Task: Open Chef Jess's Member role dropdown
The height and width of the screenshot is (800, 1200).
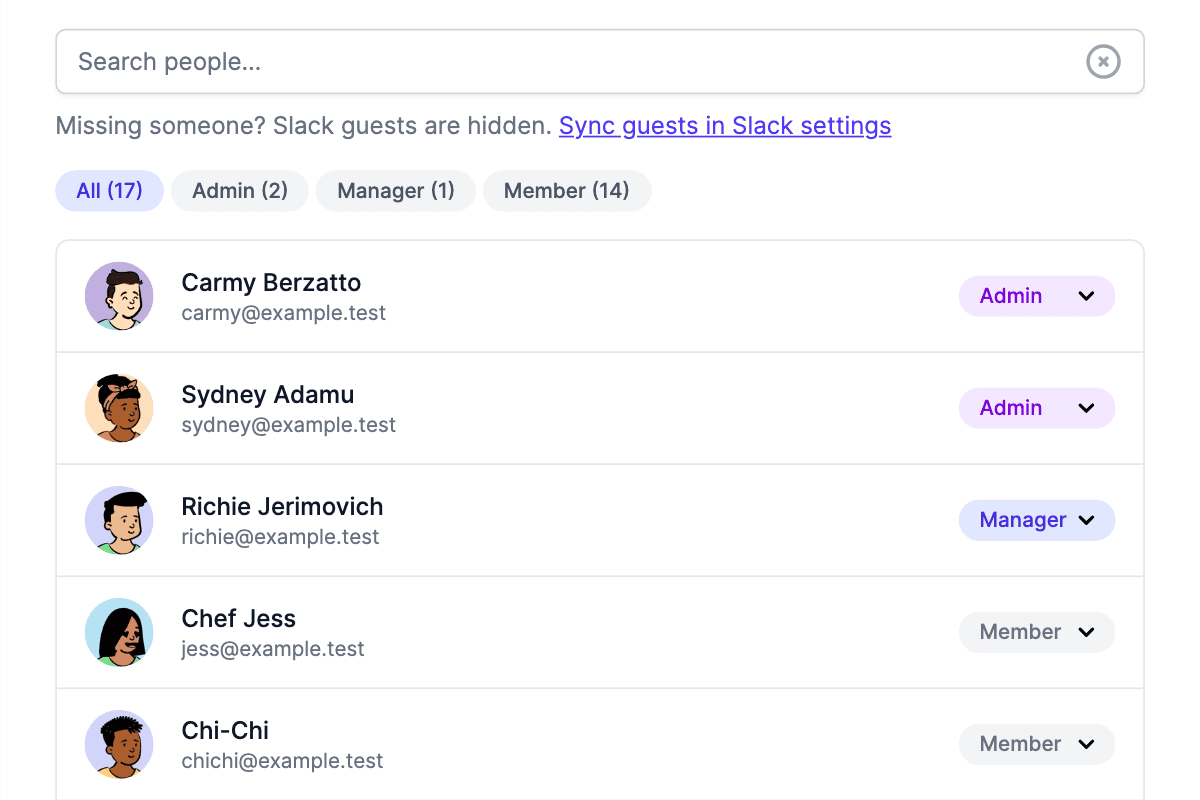Action: (x=1037, y=632)
